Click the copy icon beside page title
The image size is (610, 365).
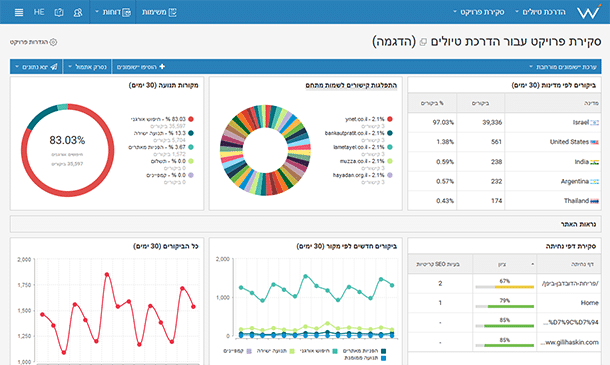tap(423, 42)
